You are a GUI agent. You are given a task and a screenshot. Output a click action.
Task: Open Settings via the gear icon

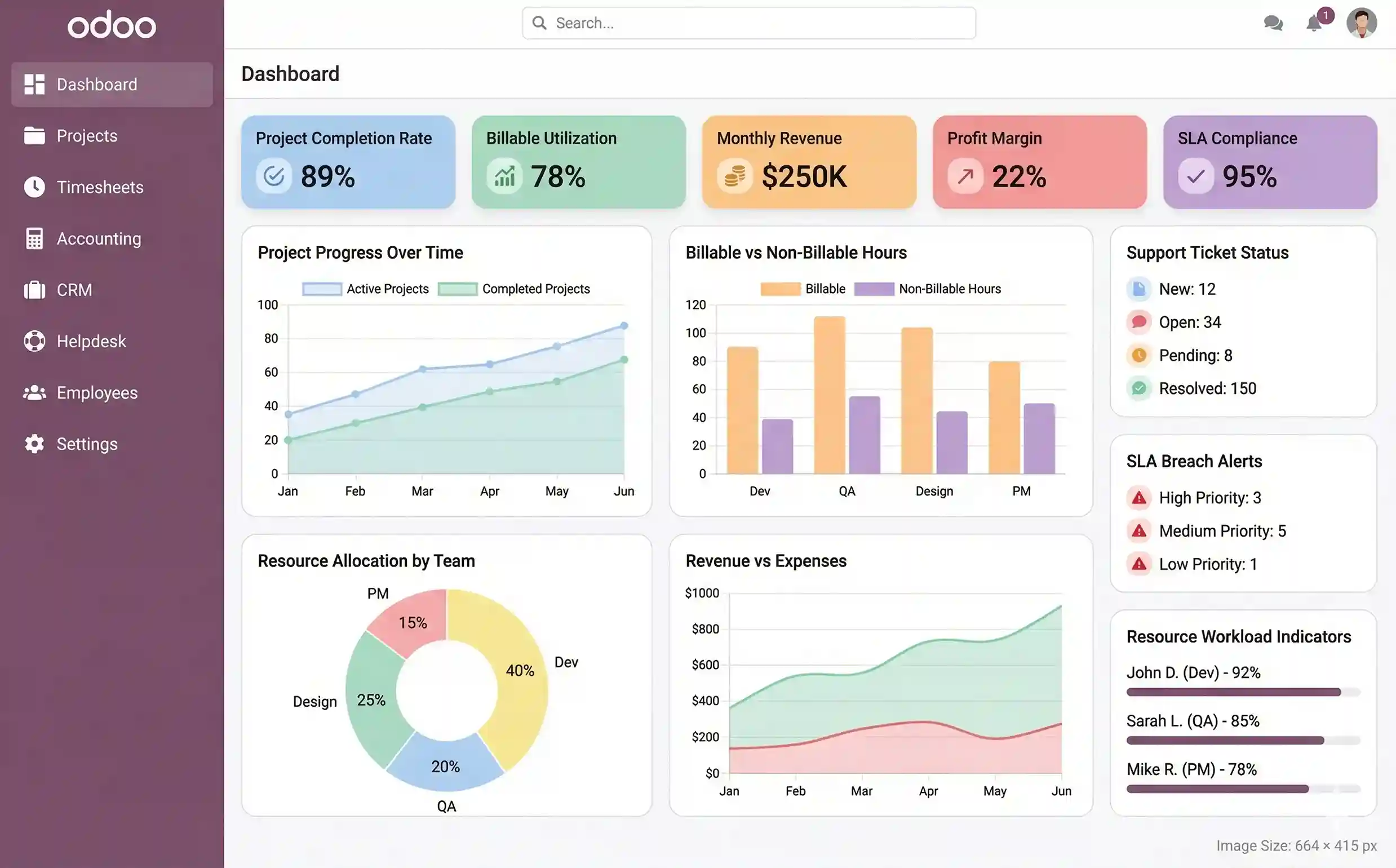point(34,444)
